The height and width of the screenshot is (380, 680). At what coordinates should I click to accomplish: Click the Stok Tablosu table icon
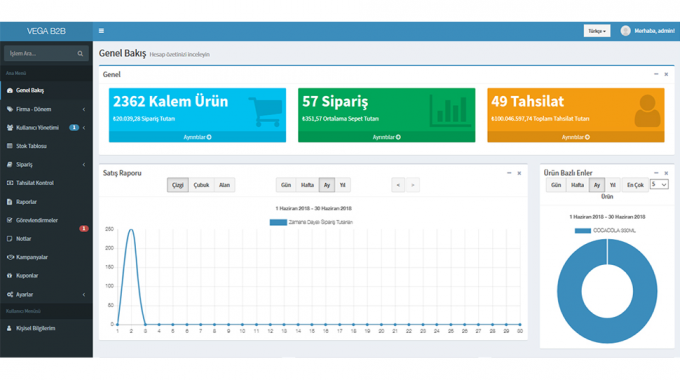click(x=10, y=146)
